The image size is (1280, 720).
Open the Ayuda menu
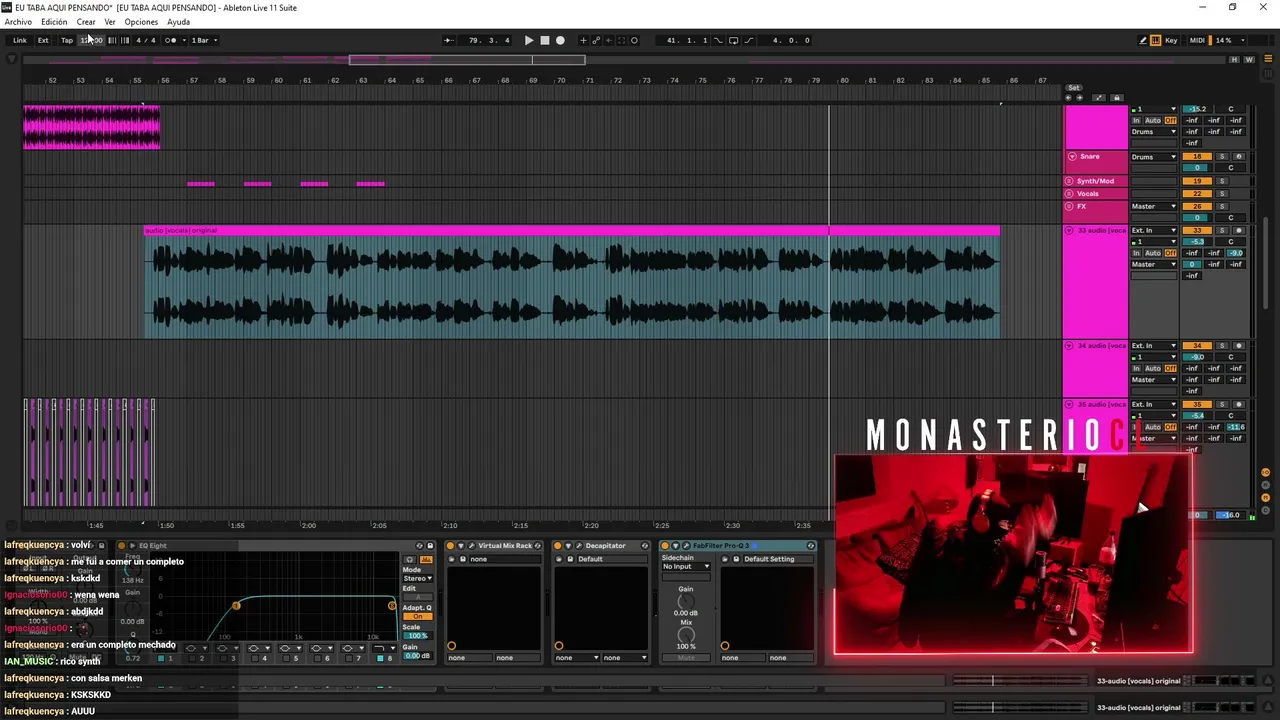pyautogui.click(x=178, y=22)
